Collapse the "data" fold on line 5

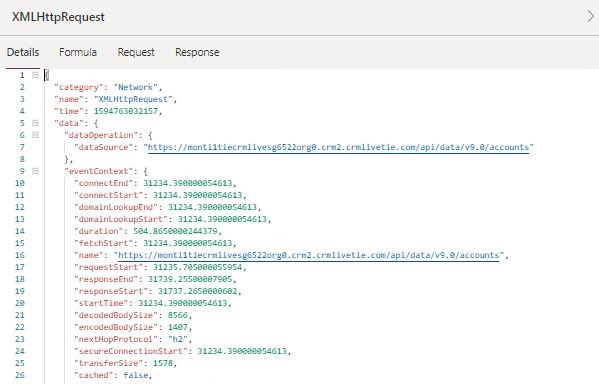pyautogui.click(x=35, y=123)
